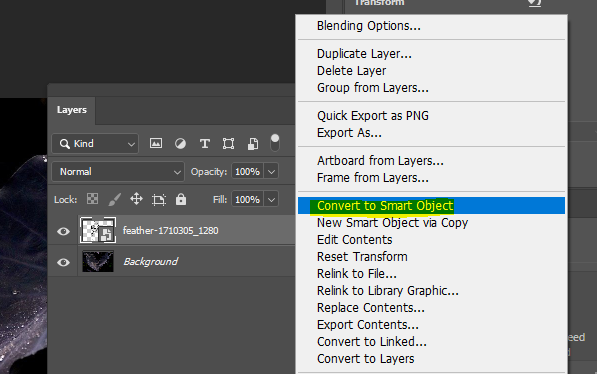The image size is (597, 374).
Task: Click the Fill 100% value field
Action: [247, 199]
